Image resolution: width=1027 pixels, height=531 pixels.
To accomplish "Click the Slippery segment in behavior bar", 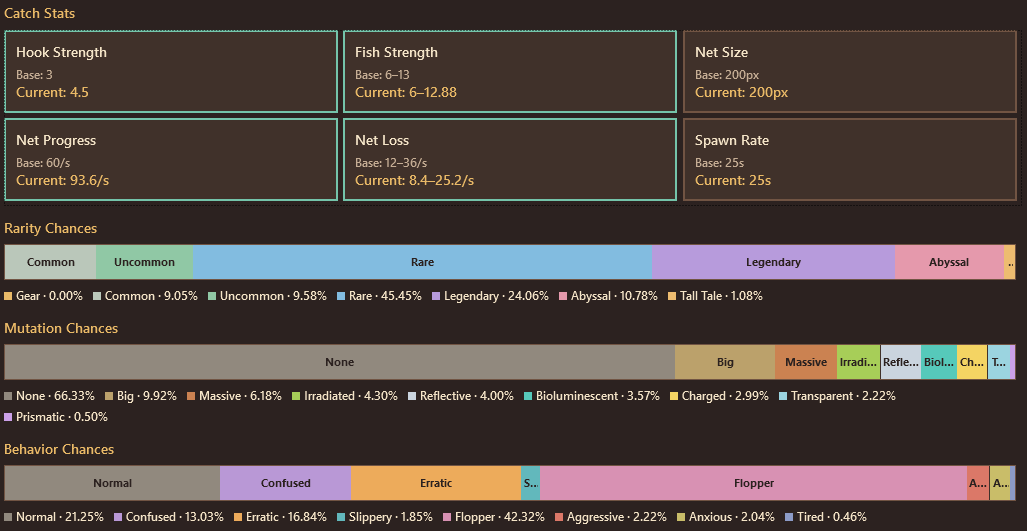I will [x=531, y=483].
